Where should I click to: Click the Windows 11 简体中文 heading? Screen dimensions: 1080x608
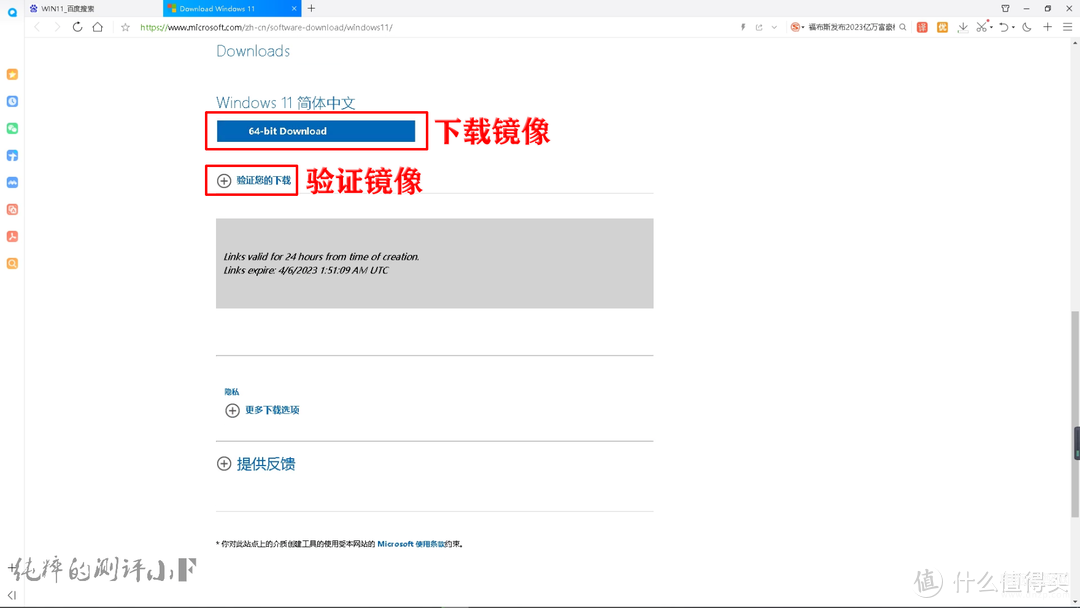pos(286,103)
